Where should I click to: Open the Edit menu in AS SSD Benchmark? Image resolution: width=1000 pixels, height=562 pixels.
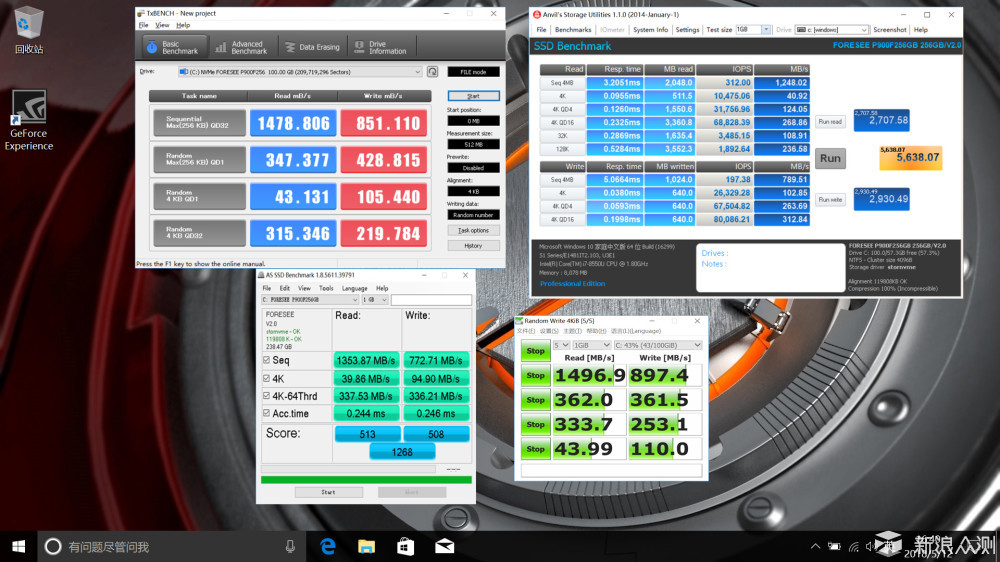(x=284, y=288)
